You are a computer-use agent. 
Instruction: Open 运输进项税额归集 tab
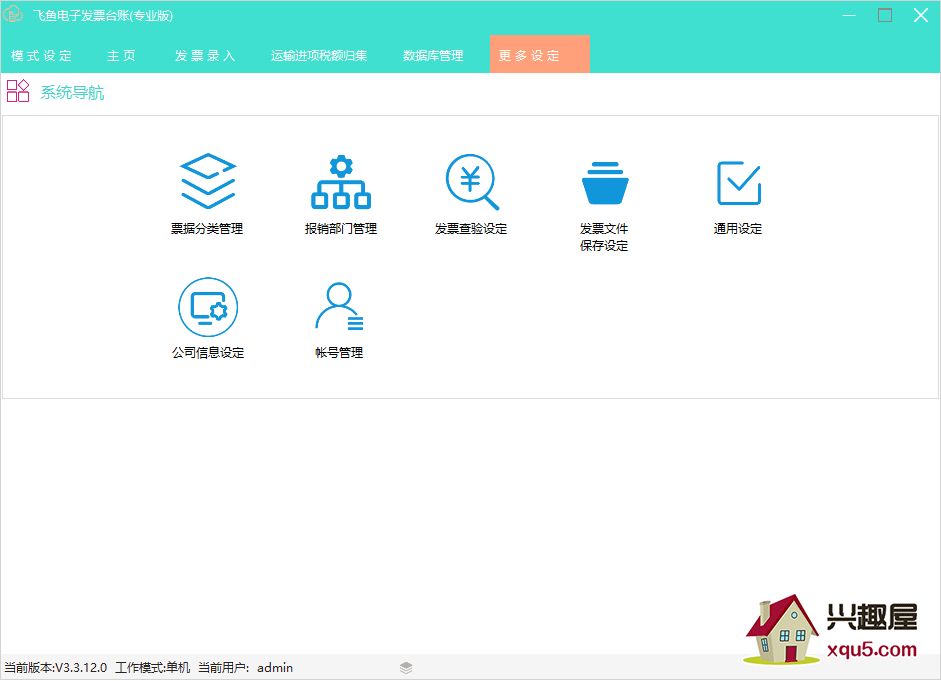[319, 55]
